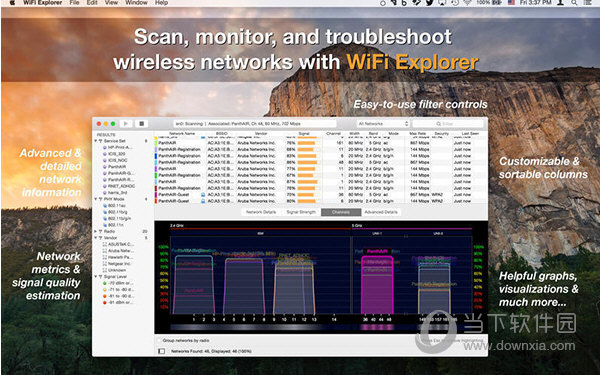
Task: Open the Help menu
Action: click(161, 3)
